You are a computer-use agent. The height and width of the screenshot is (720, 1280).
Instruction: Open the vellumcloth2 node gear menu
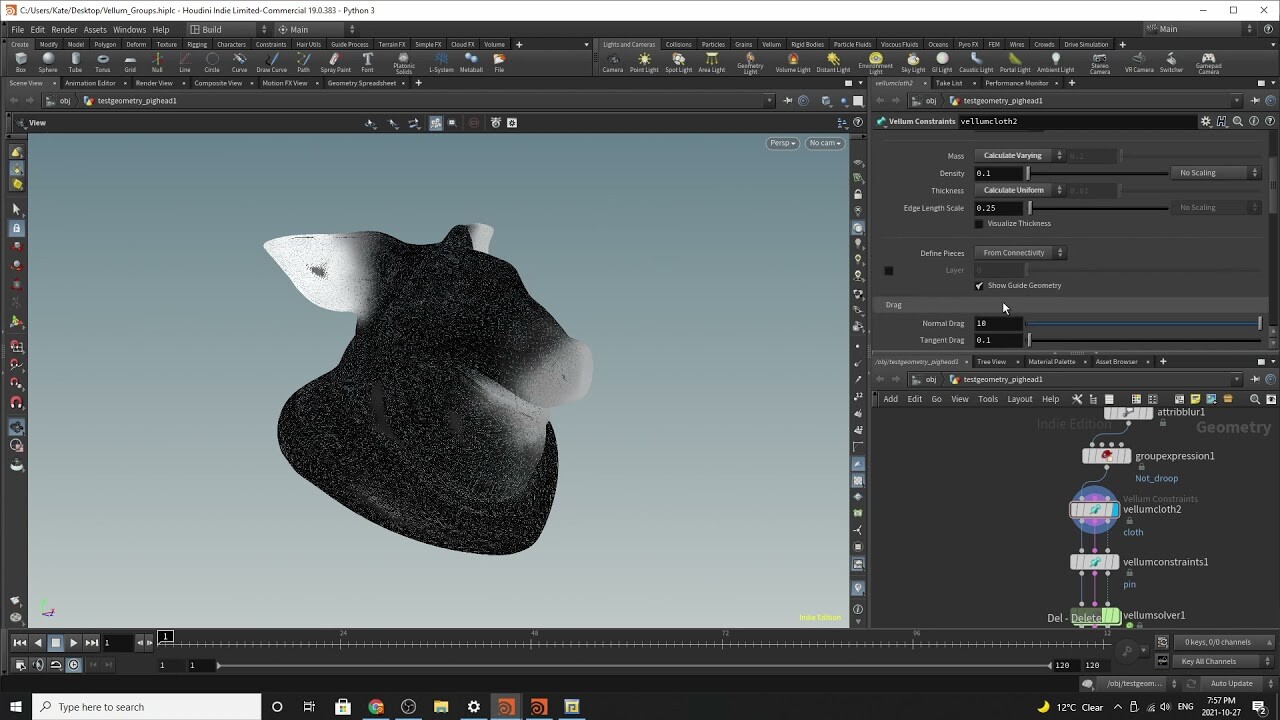(x=1206, y=121)
